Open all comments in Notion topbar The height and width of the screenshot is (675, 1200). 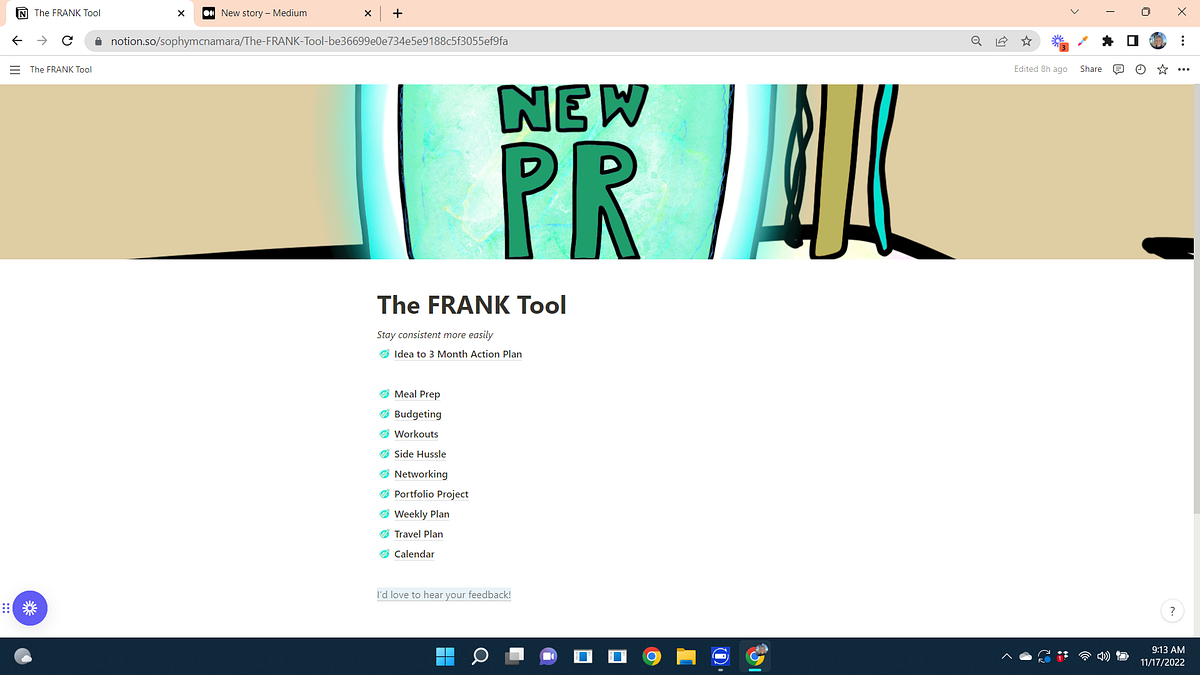(1117, 69)
